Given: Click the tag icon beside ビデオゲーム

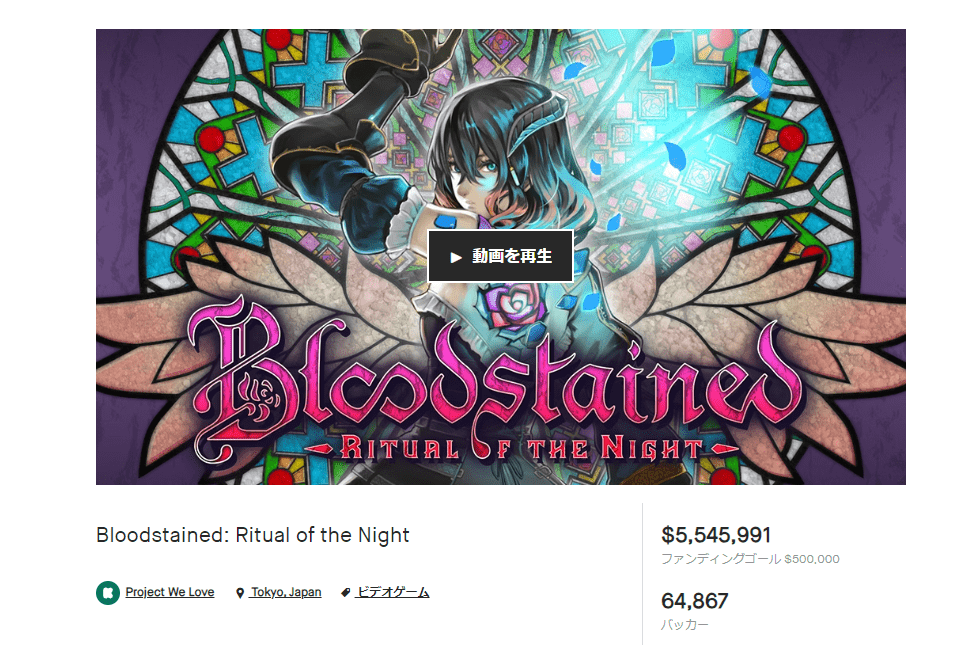Looking at the screenshot, I should (346, 593).
